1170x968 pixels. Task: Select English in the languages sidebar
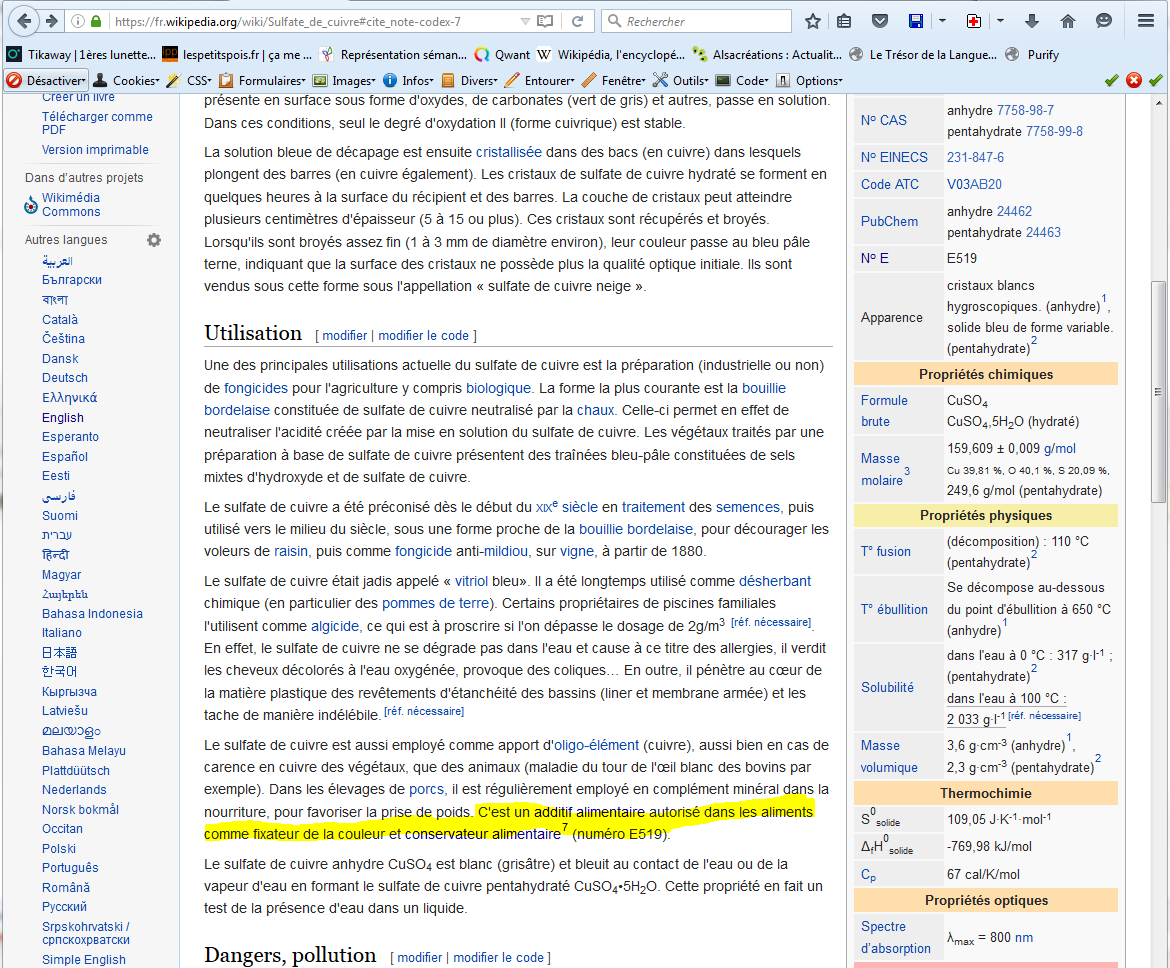[x=63, y=418]
